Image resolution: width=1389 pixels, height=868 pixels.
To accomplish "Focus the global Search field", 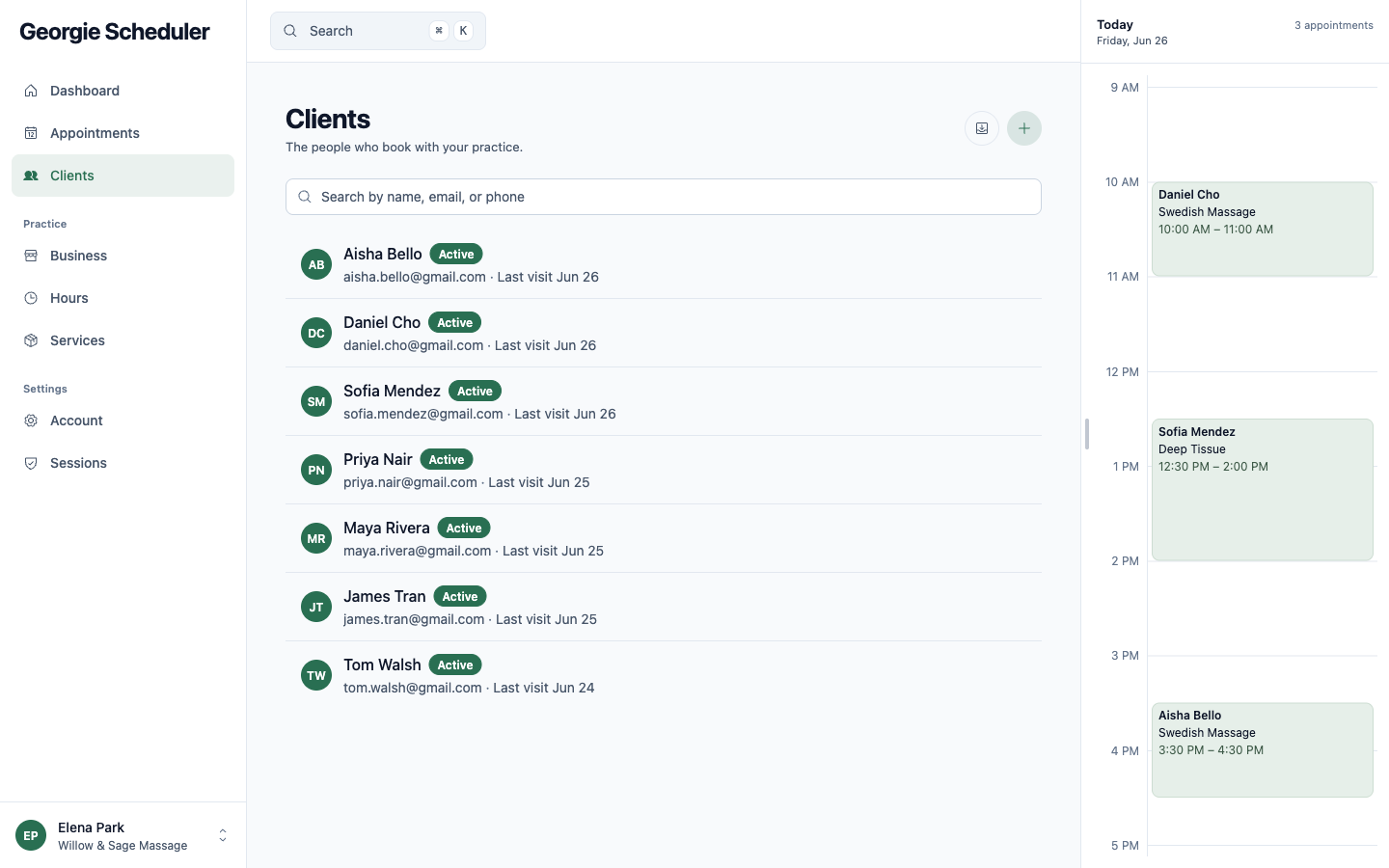I will [378, 31].
